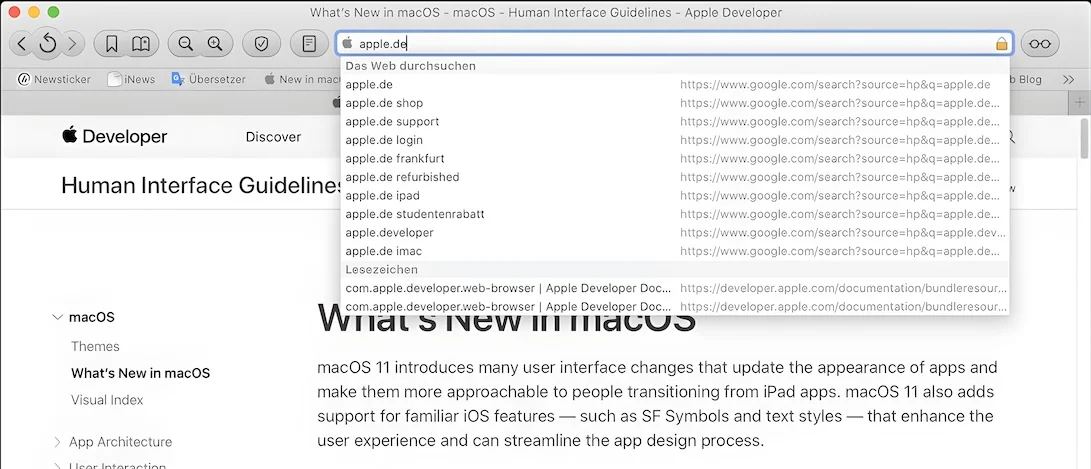Image resolution: width=1091 pixels, height=469 pixels.
Task: Open the reading list book icon
Action: tap(141, 44)
